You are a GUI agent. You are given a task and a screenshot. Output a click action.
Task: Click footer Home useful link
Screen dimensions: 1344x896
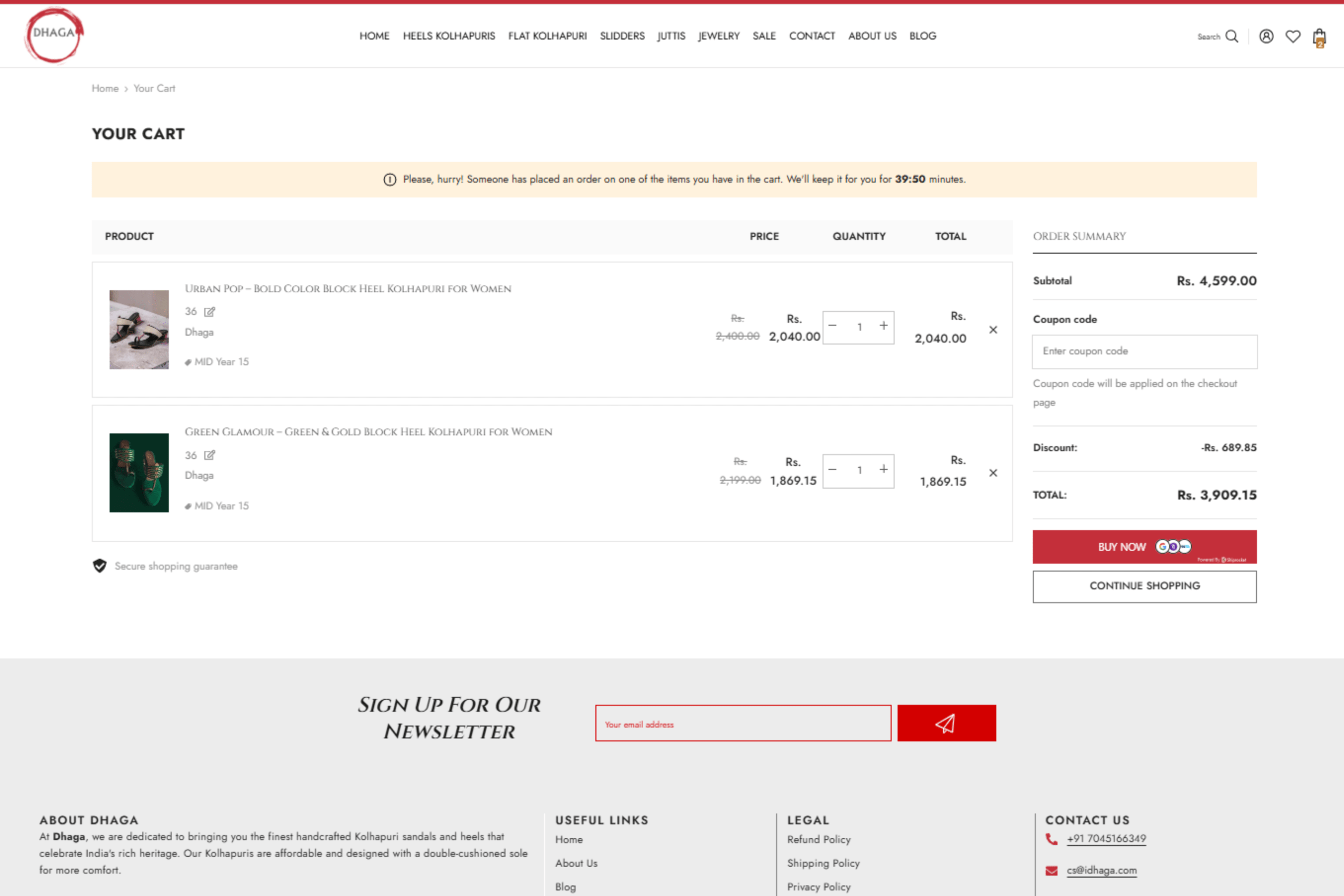[x=569, y=839]
